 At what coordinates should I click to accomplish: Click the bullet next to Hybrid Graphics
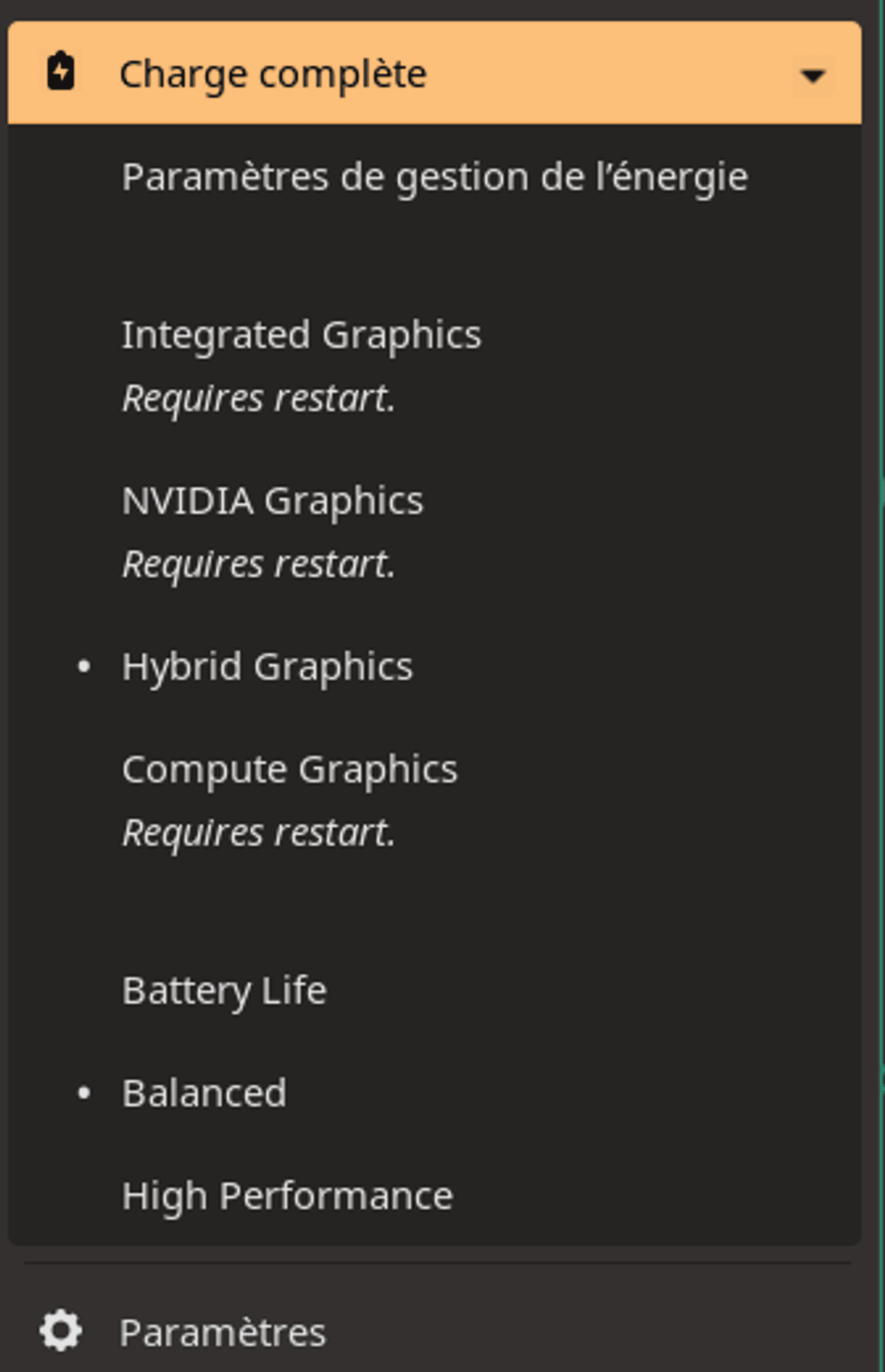[x=84, y=666]
